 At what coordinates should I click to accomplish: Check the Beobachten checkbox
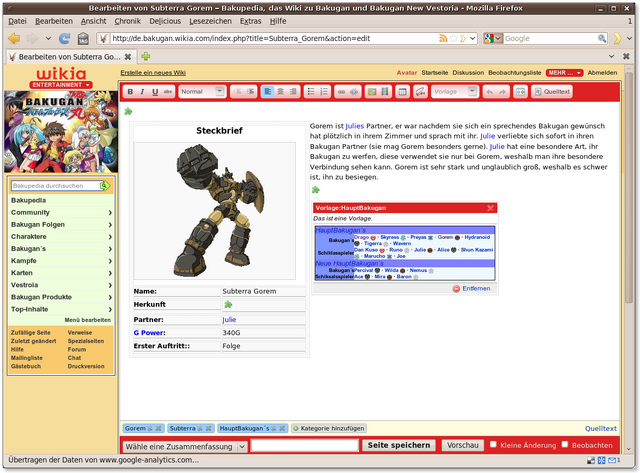565,444
